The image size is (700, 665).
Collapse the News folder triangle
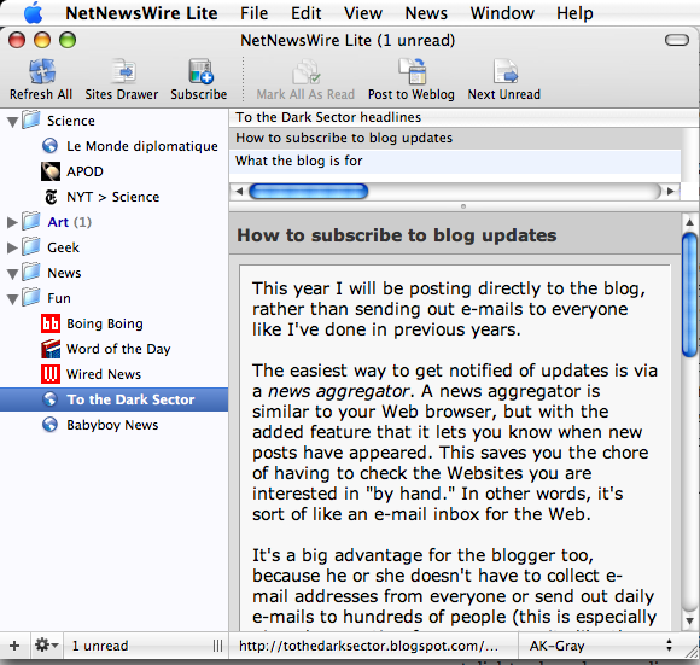[x=12, y=274]
